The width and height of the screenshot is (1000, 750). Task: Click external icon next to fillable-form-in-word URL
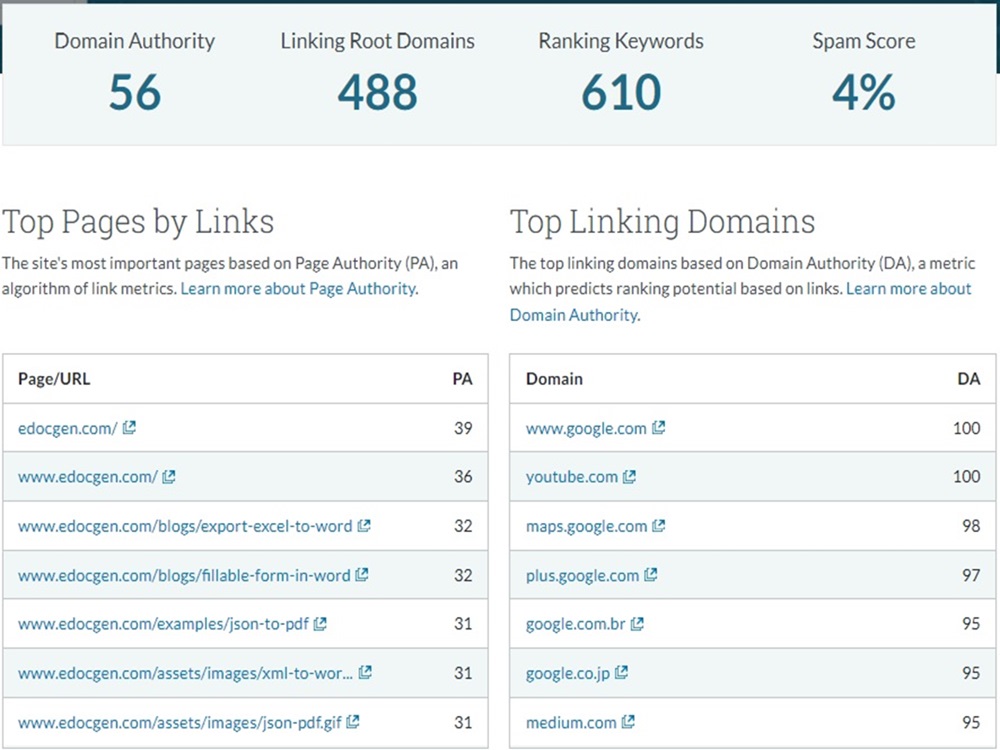362,575
